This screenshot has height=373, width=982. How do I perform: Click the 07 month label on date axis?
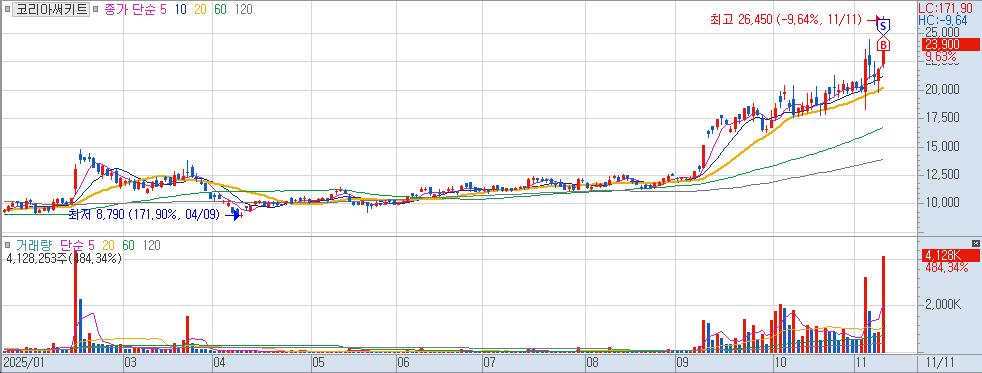(x=489, y=363)
